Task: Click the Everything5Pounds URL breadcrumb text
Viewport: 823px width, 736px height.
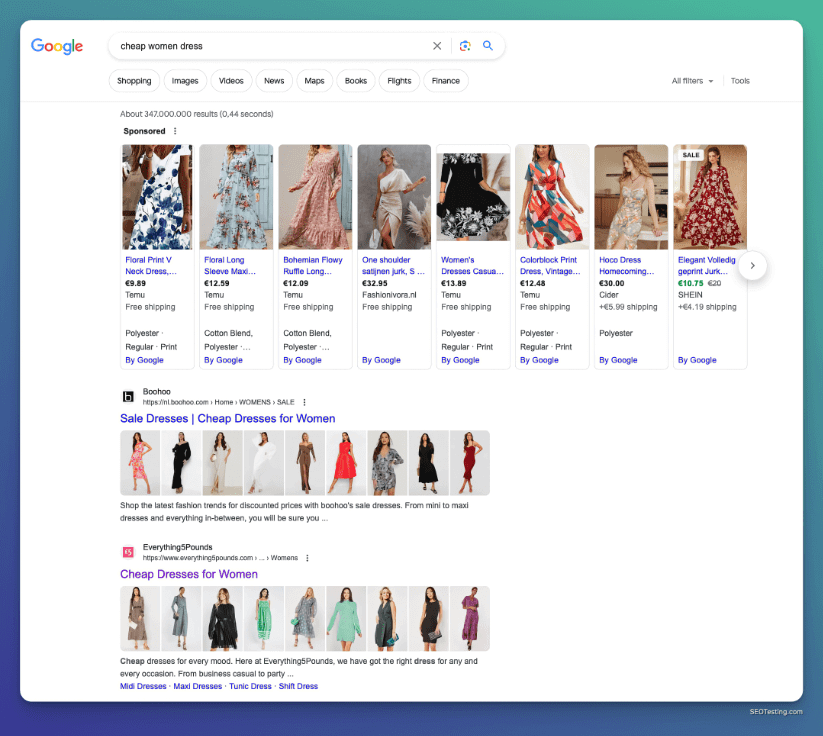Action: (x=220, y=558)
